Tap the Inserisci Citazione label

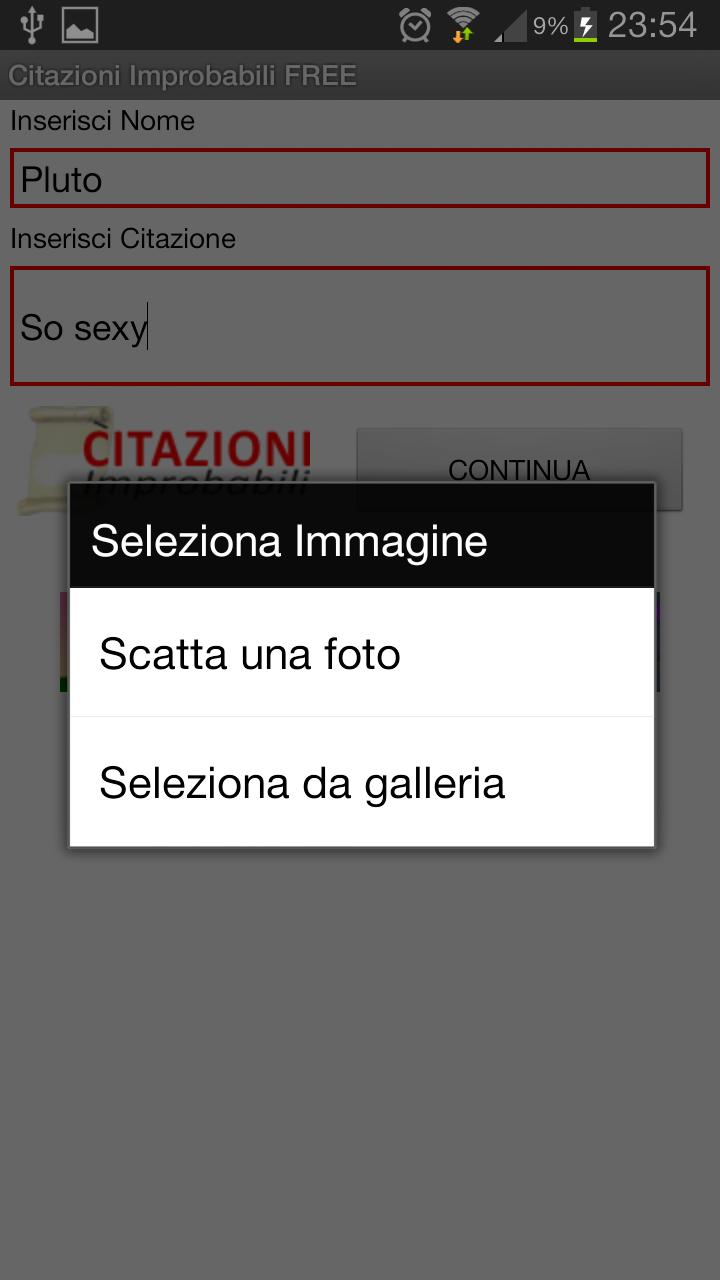(x=123, y=239)
